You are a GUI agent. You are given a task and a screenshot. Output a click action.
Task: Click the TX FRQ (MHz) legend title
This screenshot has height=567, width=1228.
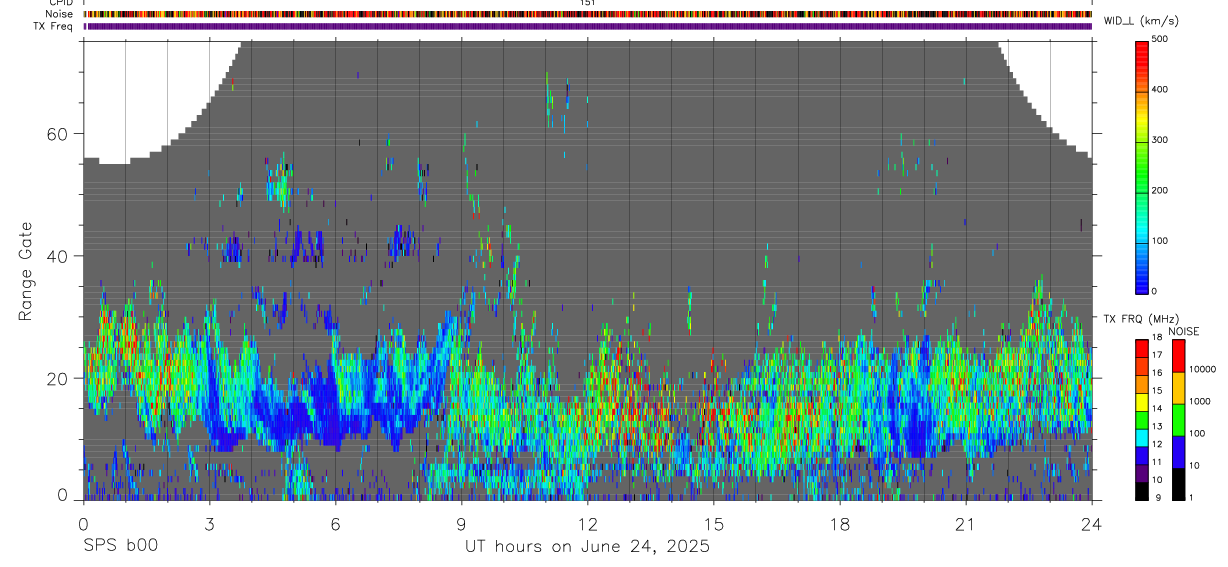pyautogui.click(x=1144, y=319)
